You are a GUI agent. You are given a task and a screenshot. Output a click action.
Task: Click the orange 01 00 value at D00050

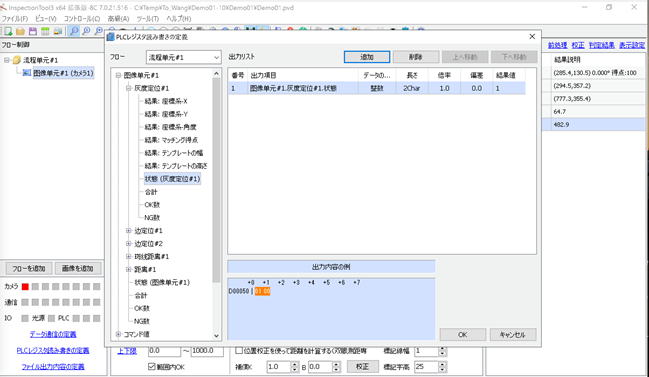pos(262,291)
